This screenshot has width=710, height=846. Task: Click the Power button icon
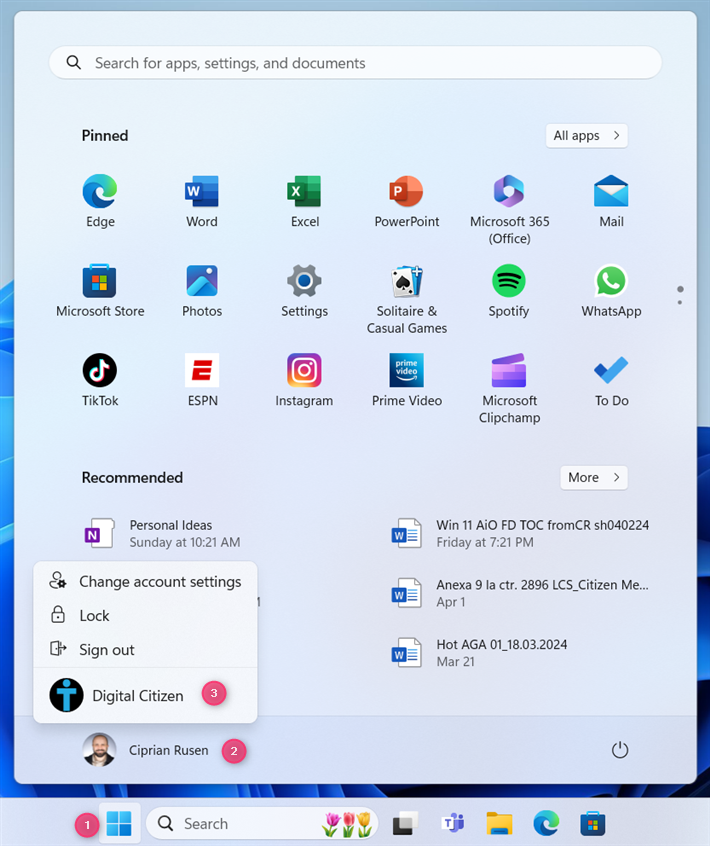pos(620,750)
